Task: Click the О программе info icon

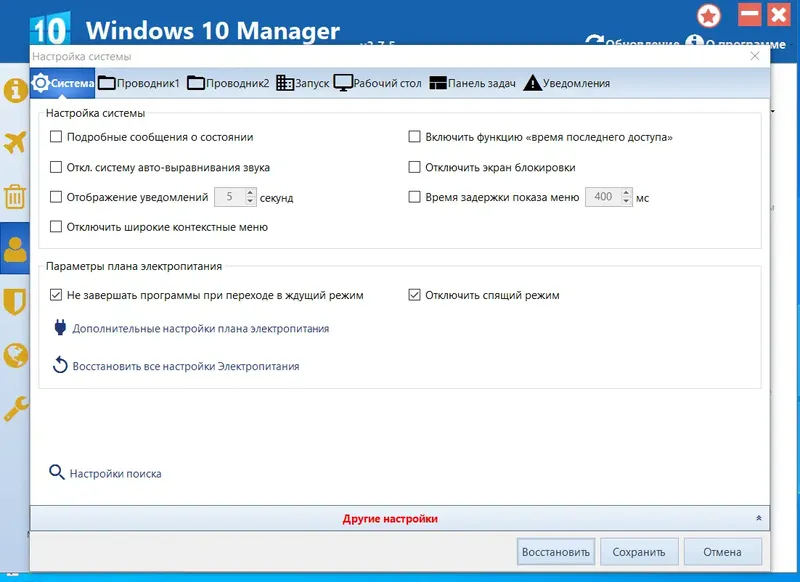Action: tap(694, 41)
